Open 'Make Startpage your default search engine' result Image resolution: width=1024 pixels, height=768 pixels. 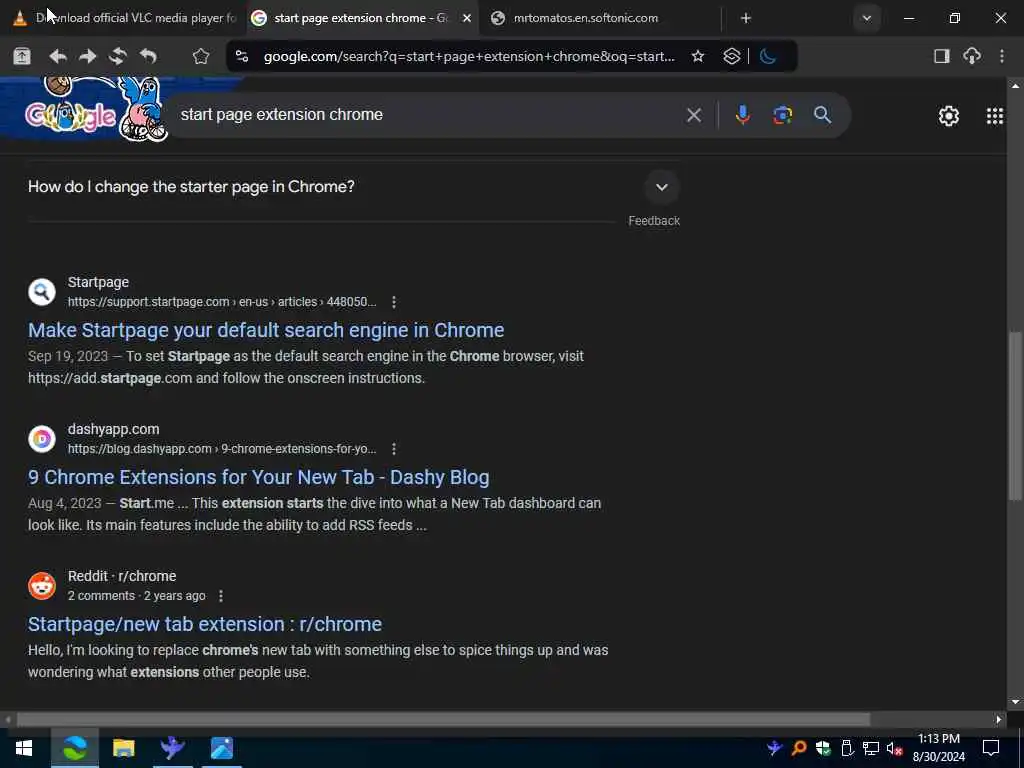[266, 330]
